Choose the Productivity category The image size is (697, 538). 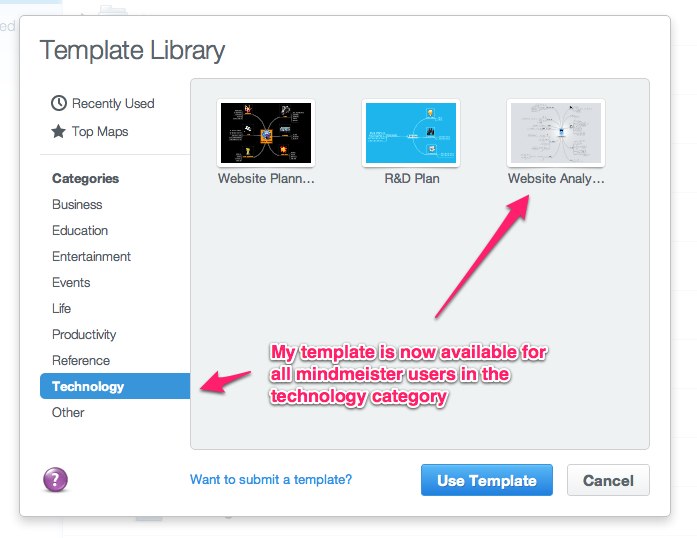(x=84, y=334)
